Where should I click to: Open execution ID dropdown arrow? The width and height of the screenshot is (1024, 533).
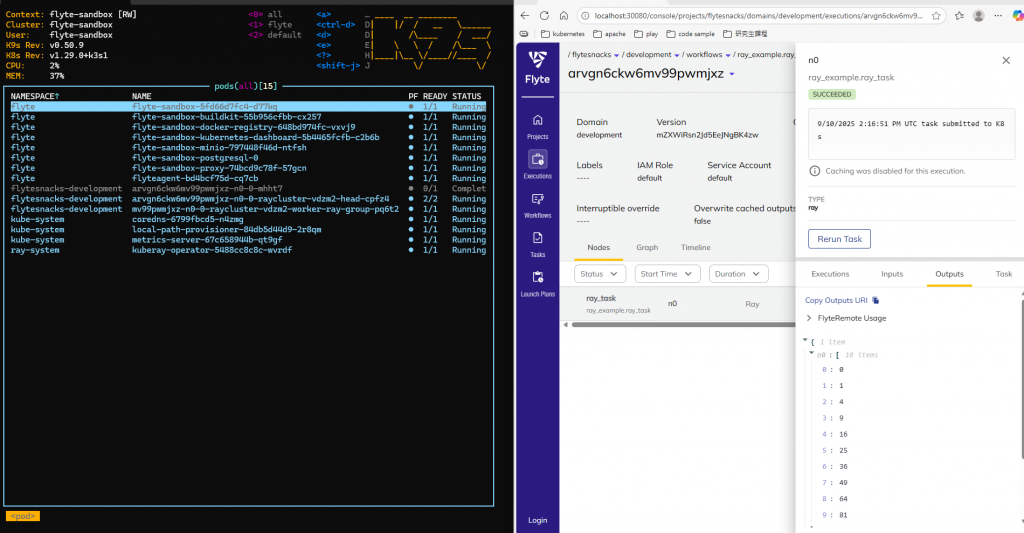pos(731,74)
